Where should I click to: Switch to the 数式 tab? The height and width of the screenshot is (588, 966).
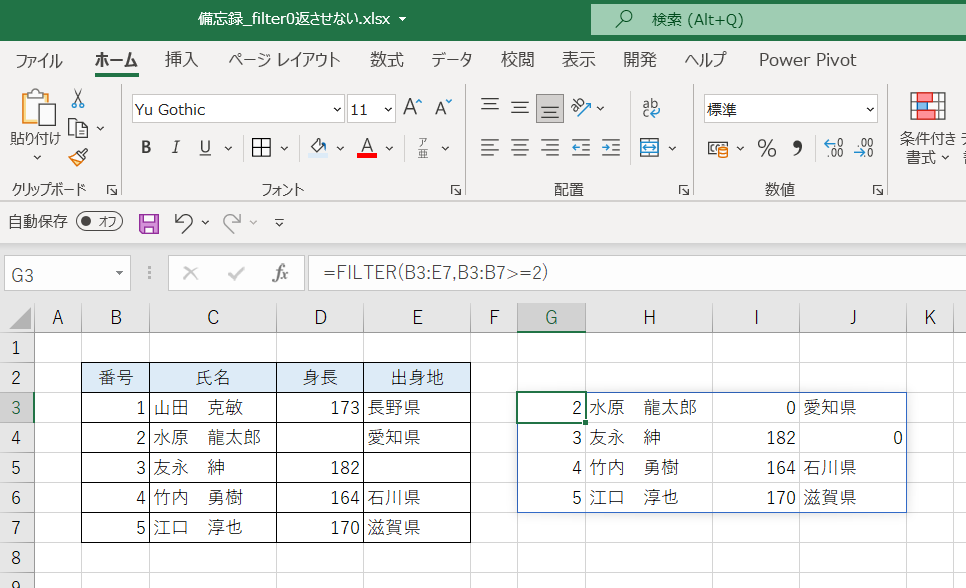pyautogui.click(x=386, y=60)
